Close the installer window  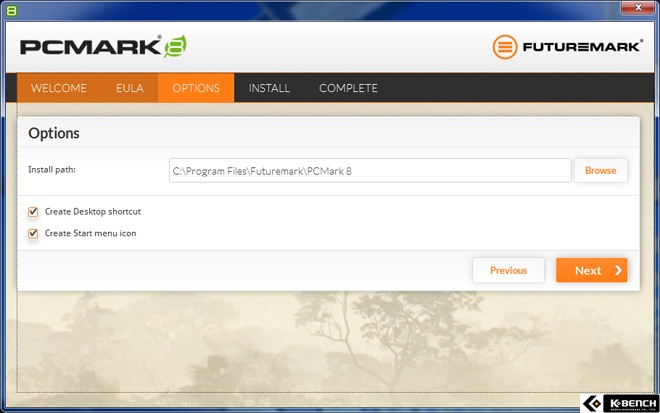(x=638, y=7)
